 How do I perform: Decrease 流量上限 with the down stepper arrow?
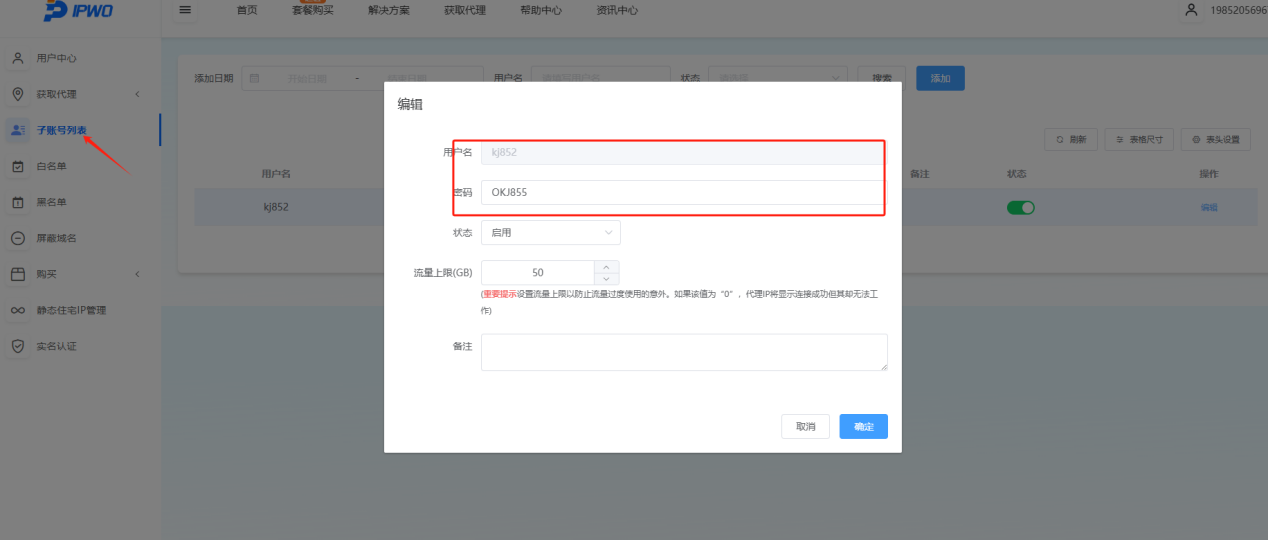pyautogui.click(x=607, y=278)
